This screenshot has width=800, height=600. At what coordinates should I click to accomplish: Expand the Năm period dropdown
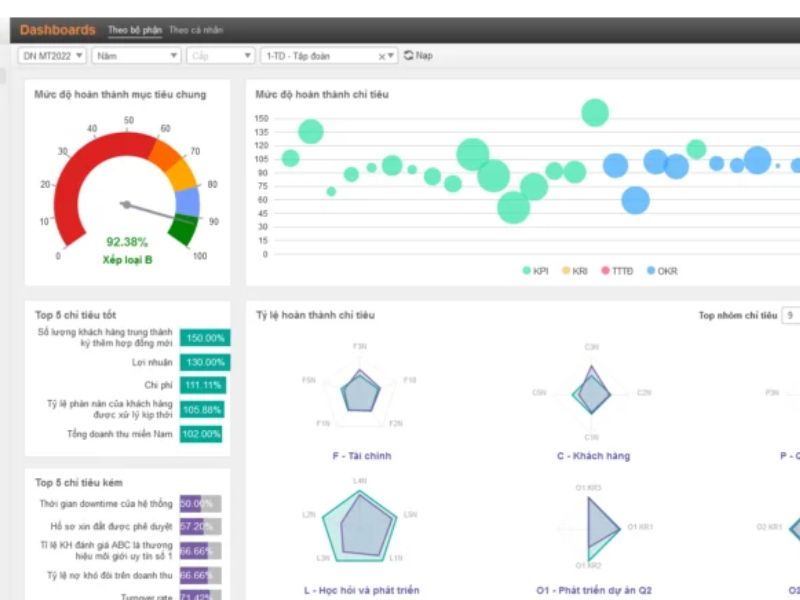click(135, 56)
